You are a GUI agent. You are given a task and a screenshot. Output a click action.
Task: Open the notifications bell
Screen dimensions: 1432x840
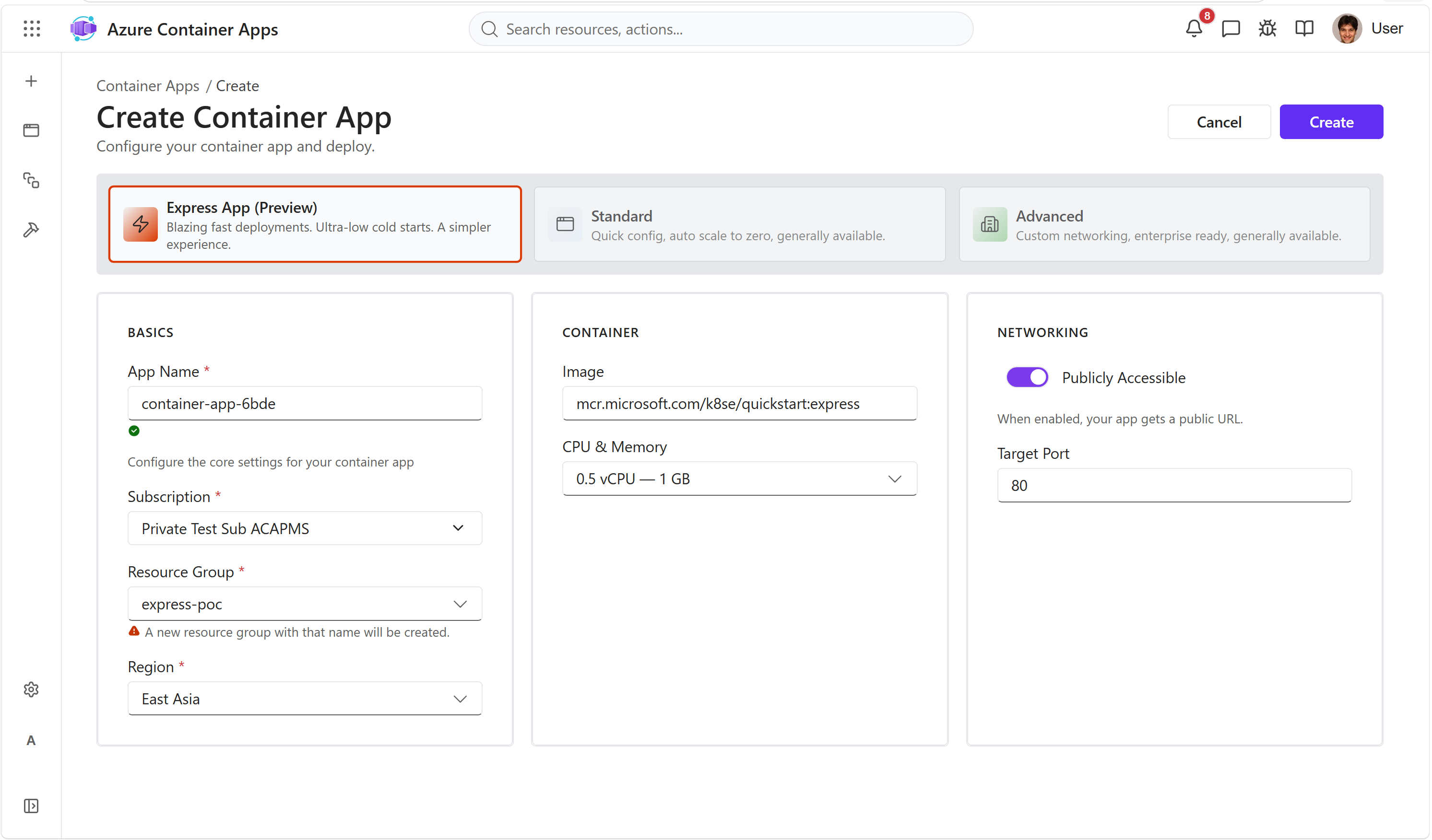tap(1195, 28)
